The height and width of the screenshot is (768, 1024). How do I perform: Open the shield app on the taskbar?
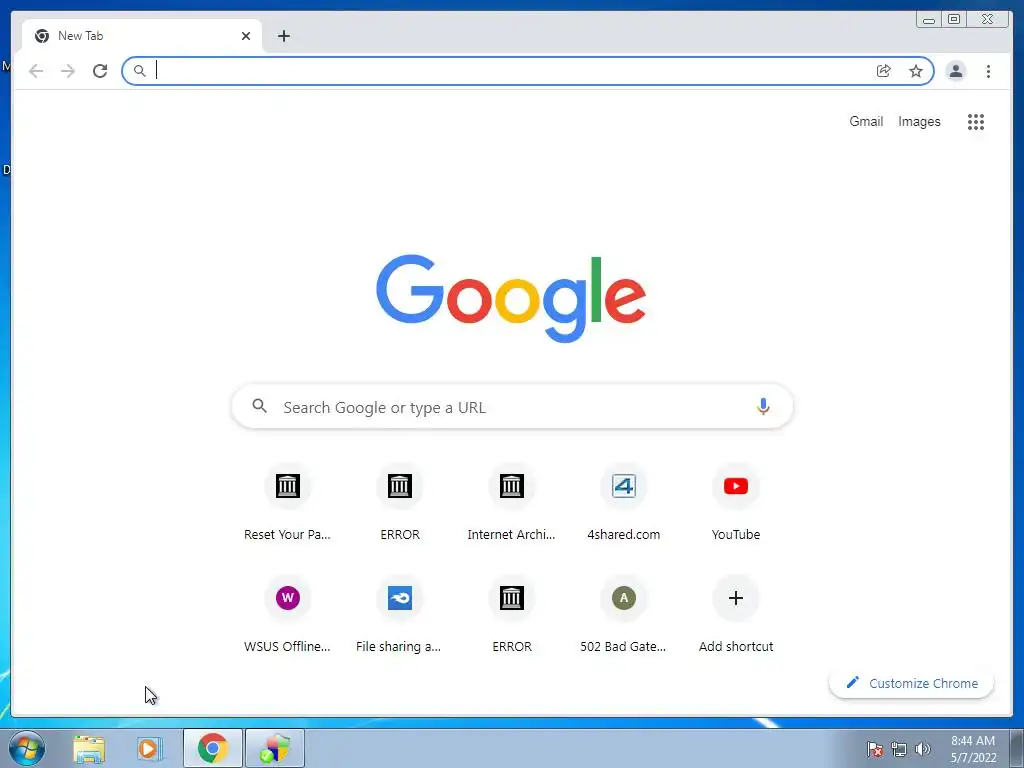tap(275, 748)
